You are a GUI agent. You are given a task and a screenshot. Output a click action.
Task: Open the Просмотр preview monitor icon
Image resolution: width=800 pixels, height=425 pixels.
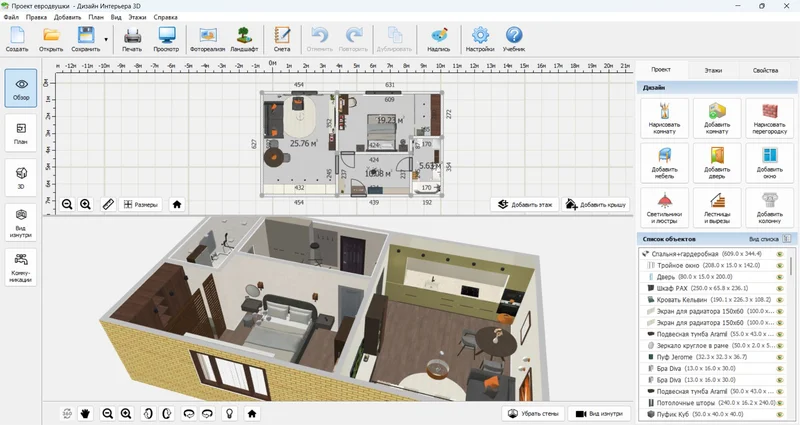(166, 36)
